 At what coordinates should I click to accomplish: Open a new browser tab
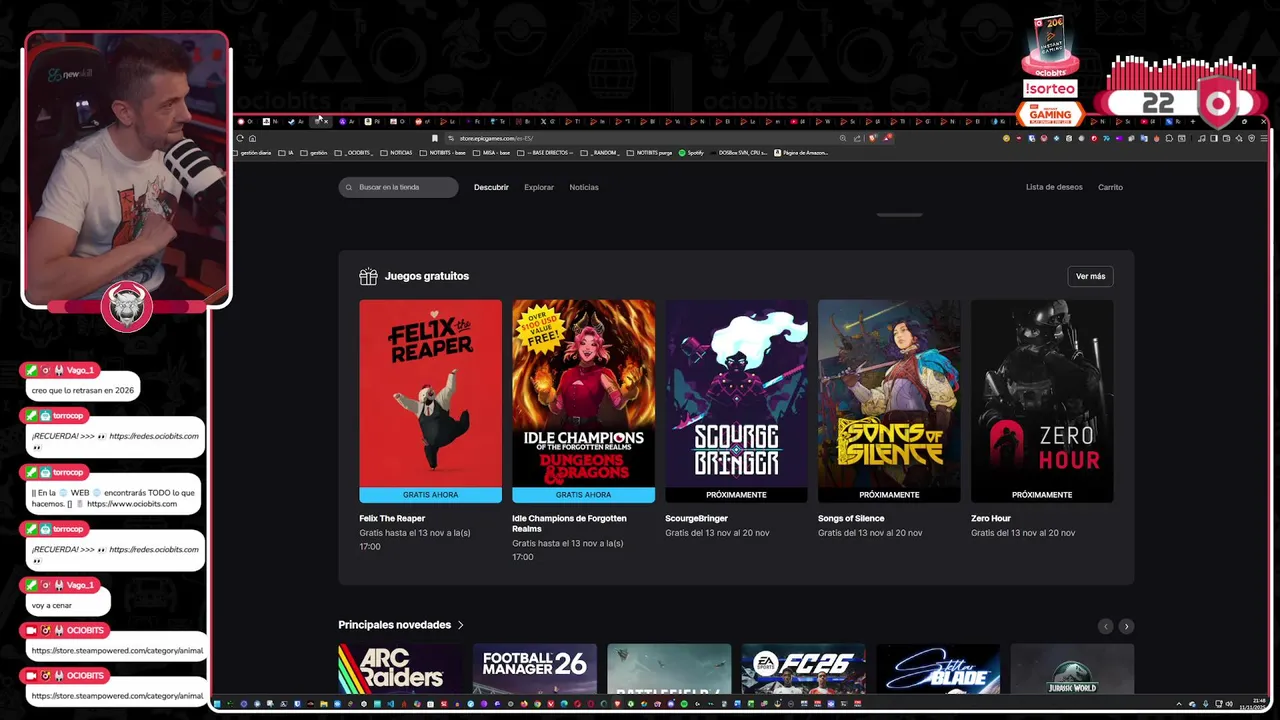click(1193, 121)
